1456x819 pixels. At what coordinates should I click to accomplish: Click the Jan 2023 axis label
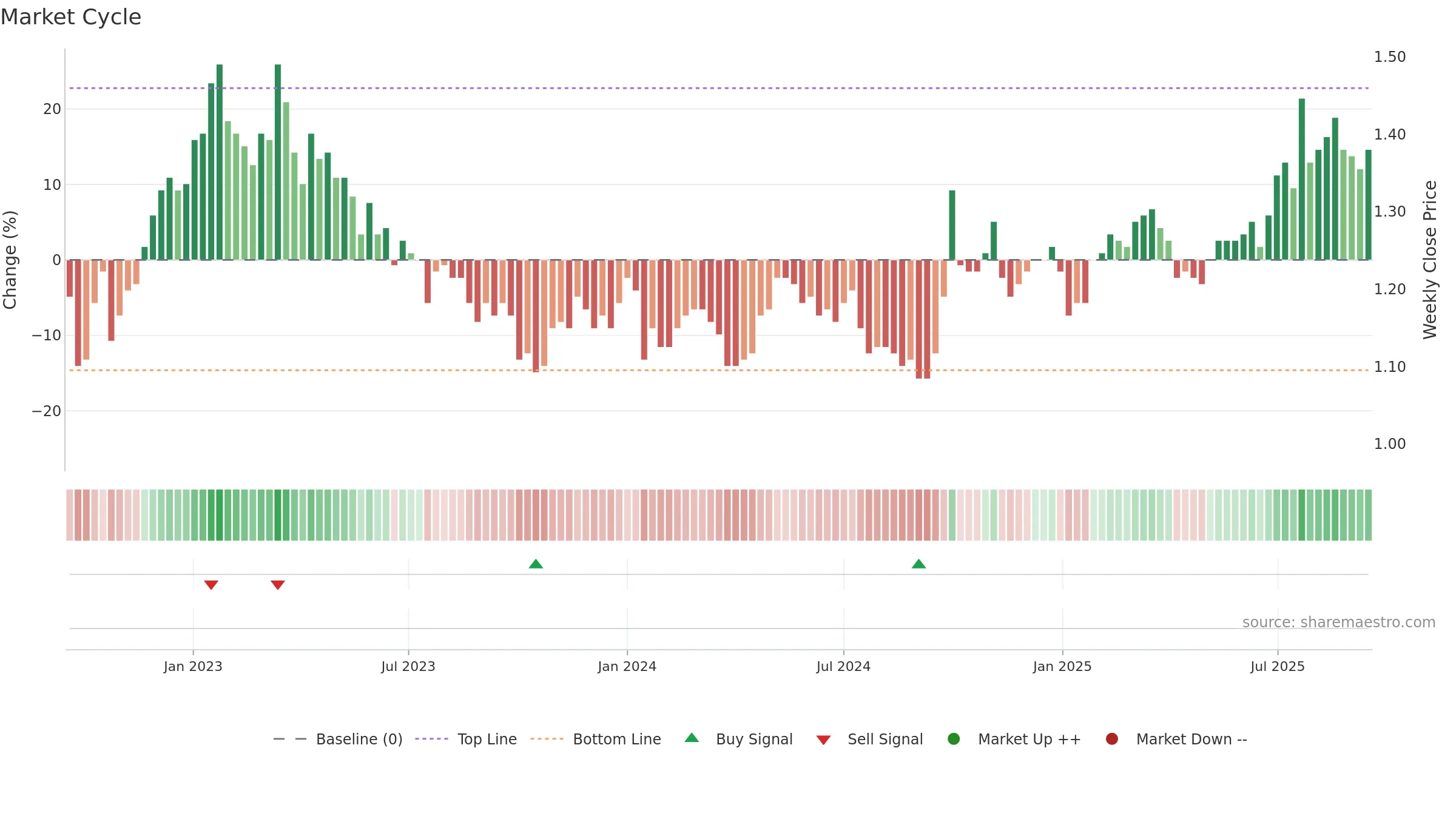coord(193,667)
